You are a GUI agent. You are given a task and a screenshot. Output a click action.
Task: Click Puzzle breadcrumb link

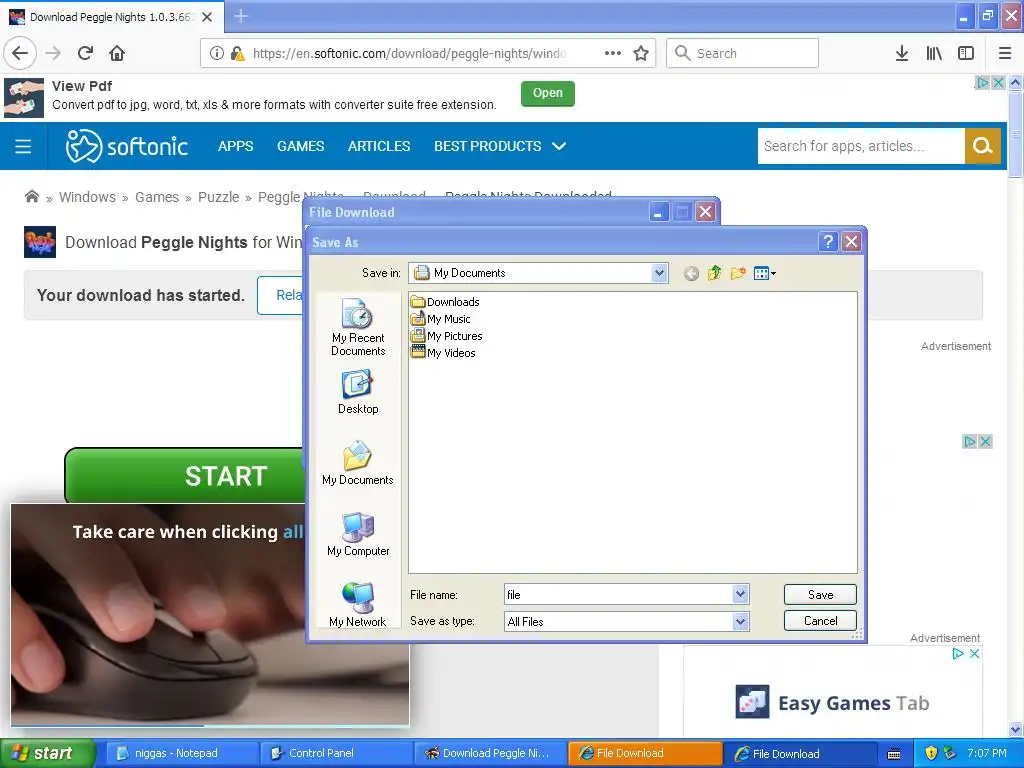tap(218, 197)
